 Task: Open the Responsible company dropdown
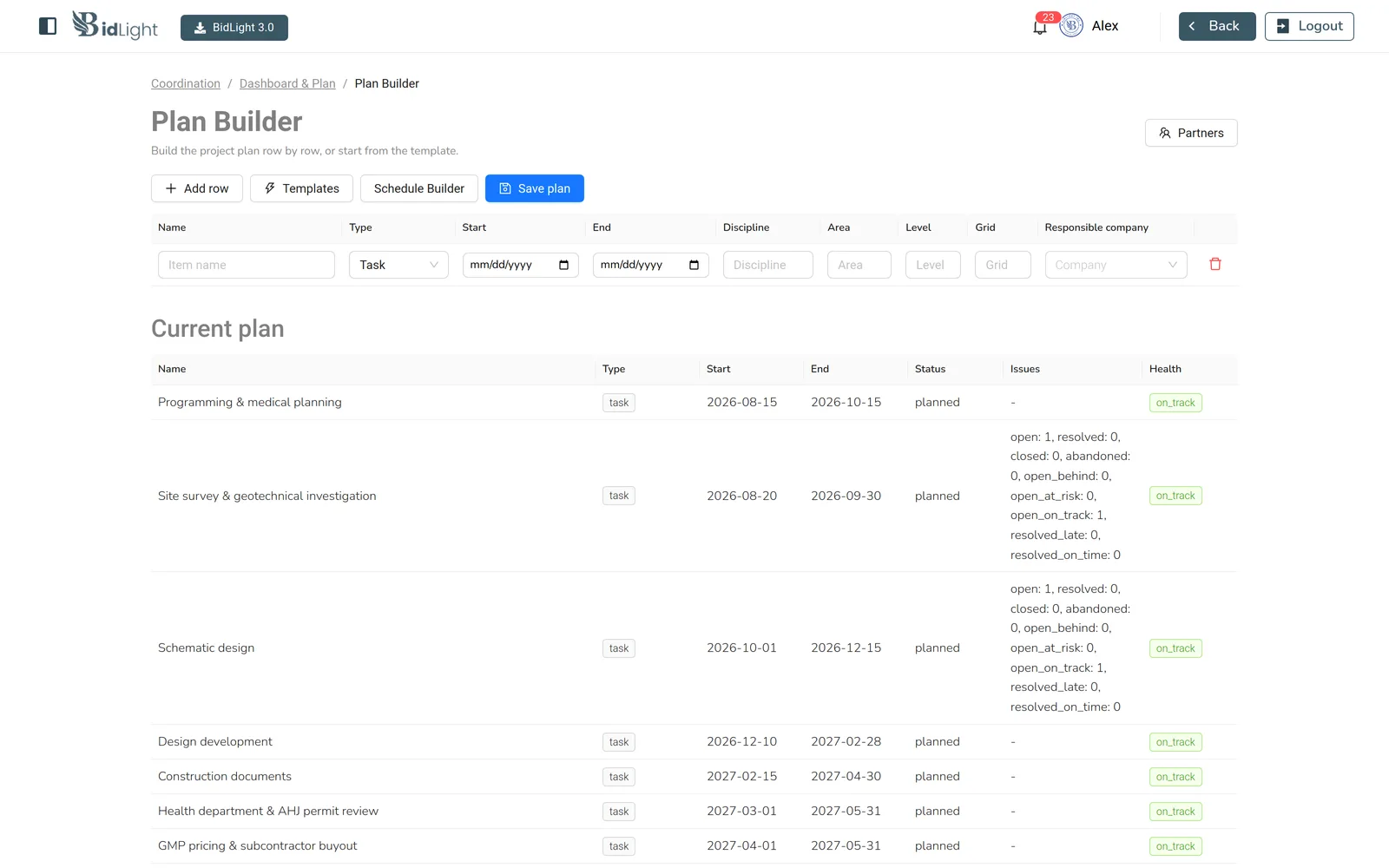point(1116,265)
